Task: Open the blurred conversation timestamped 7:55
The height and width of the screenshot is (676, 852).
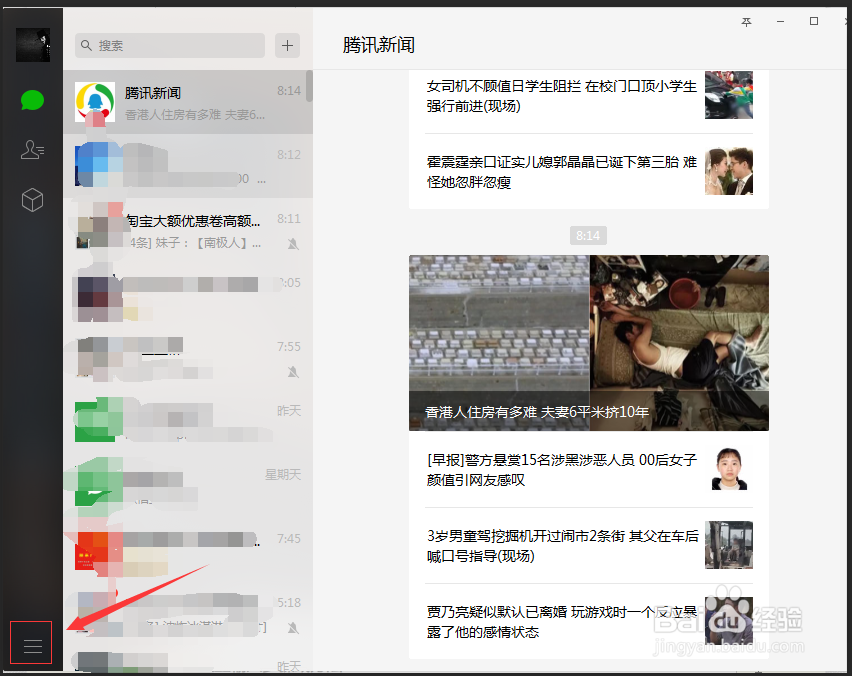Action: click(188, 359)
